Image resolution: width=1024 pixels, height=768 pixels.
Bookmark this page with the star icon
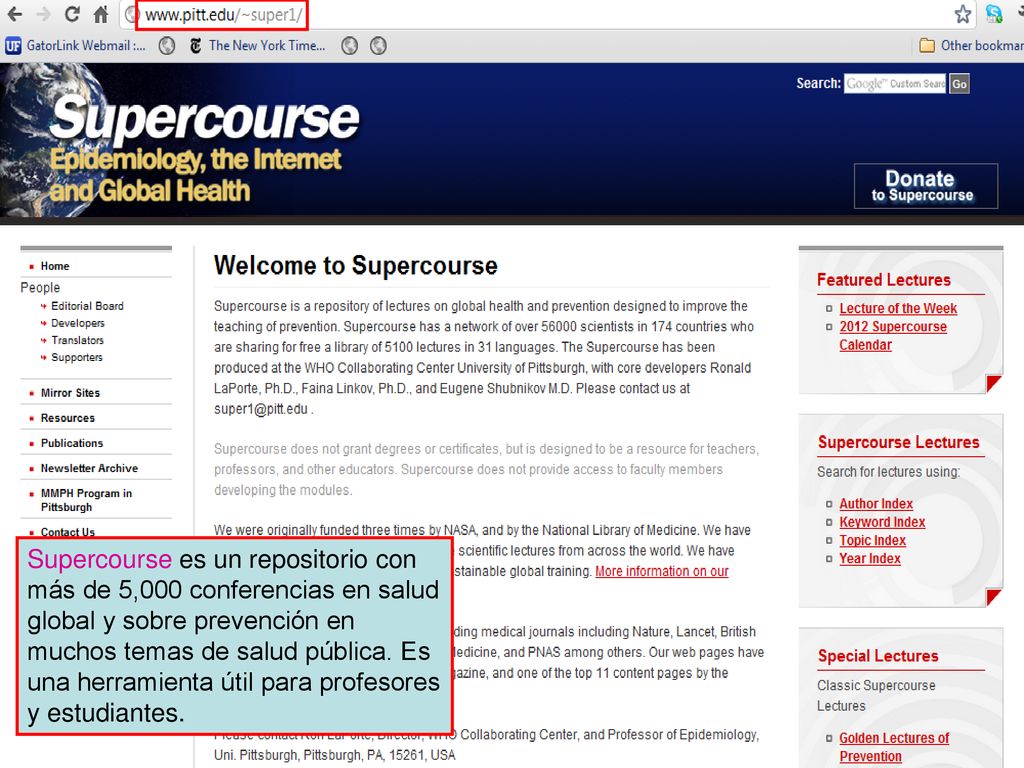click(x=963, y=14)
